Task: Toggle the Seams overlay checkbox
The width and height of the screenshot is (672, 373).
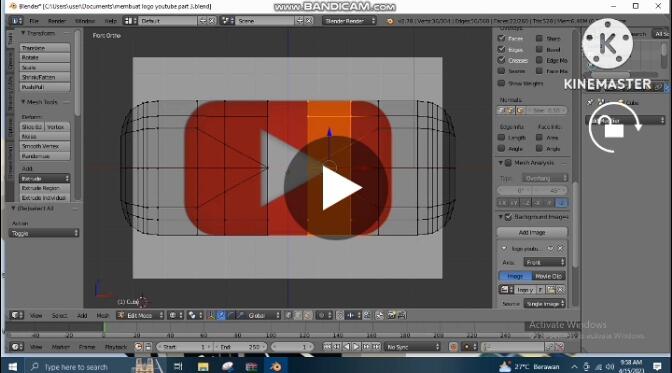Action: point(501,71)
